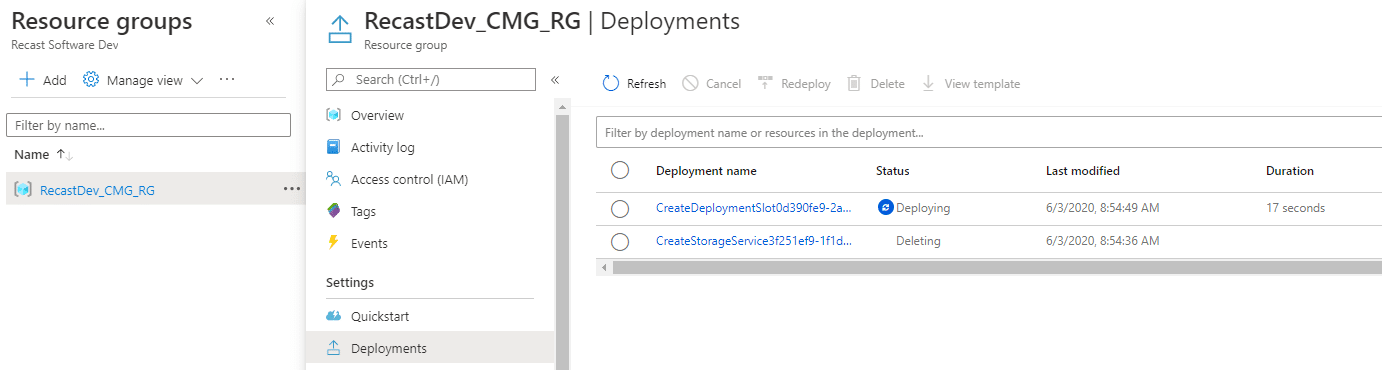Click the Cancel deployment icon
Screen dimensions: 1382x370
[690, 84]
